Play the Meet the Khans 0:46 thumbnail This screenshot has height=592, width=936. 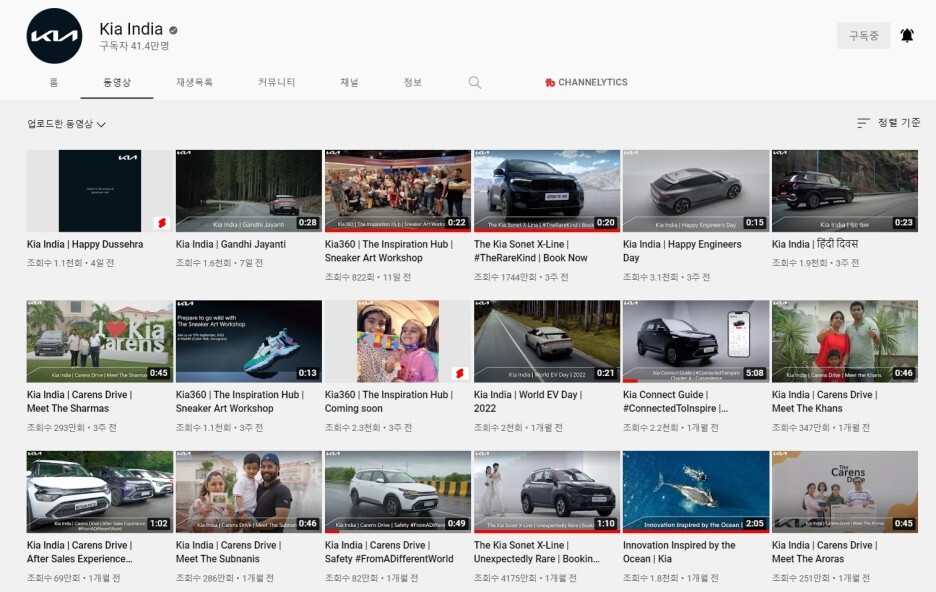tap(845, 341)
